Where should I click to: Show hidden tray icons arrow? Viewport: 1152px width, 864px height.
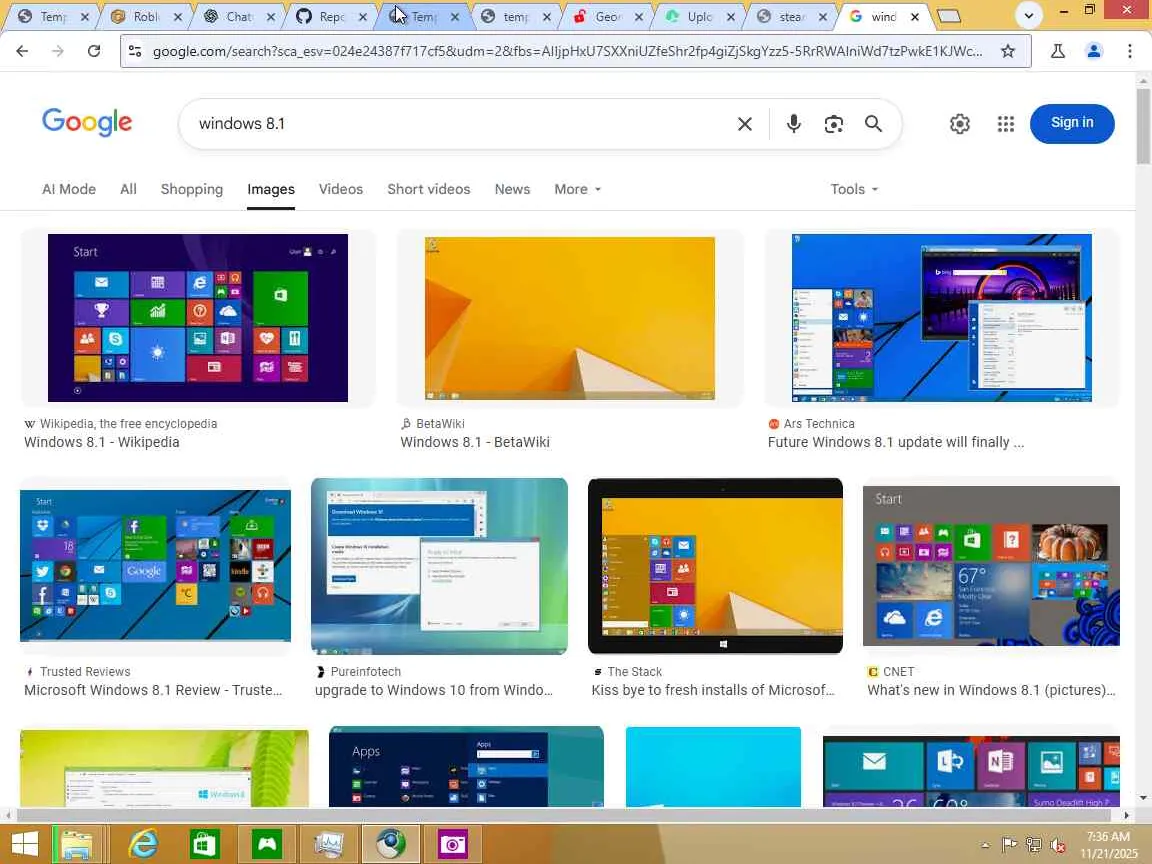click(985, 845)
